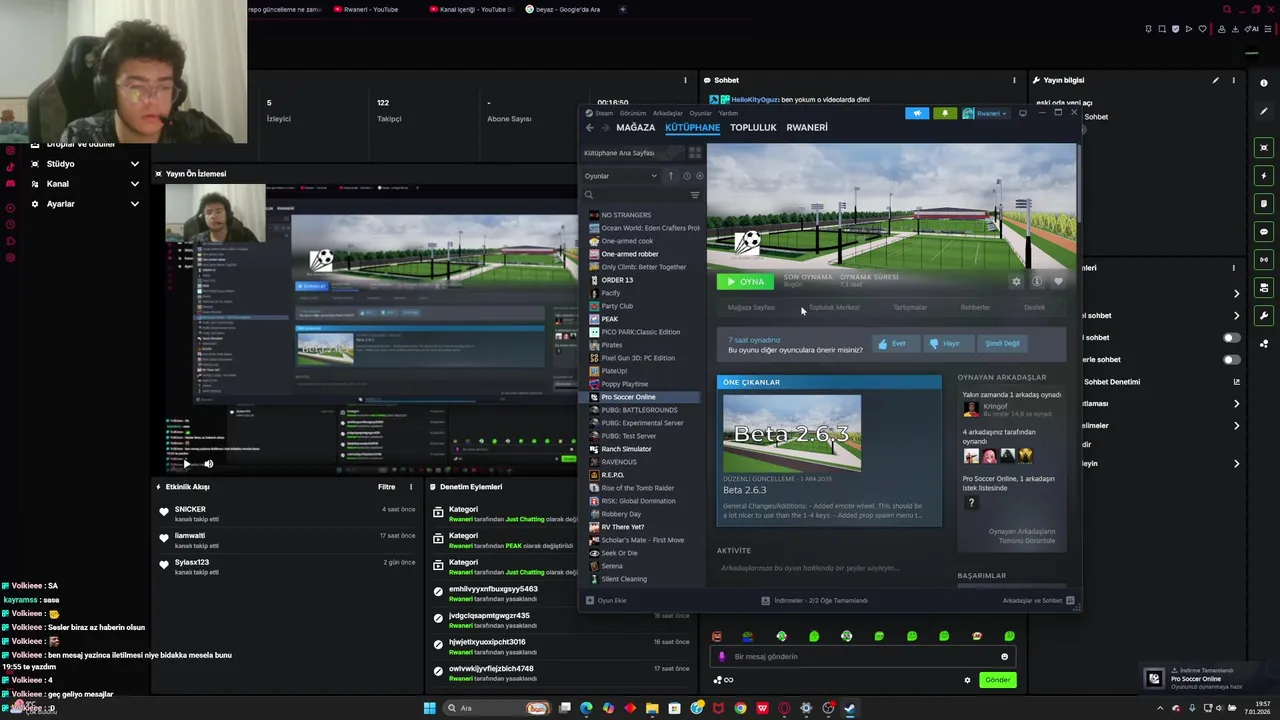Open Steam from Windows taskbar
Image resolution: width=1280 pixels, height=720 pixels.
click(850, 708)
